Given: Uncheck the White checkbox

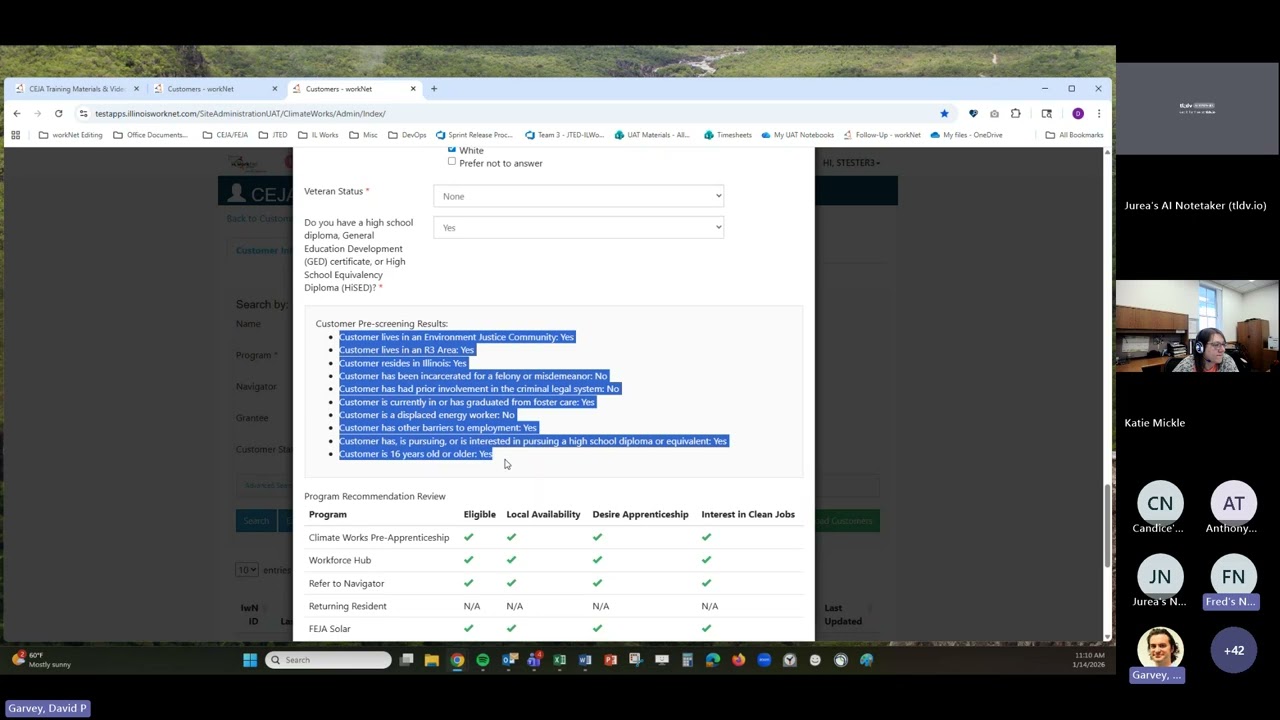Looking at the screenshot, I should tap(452, 150).
